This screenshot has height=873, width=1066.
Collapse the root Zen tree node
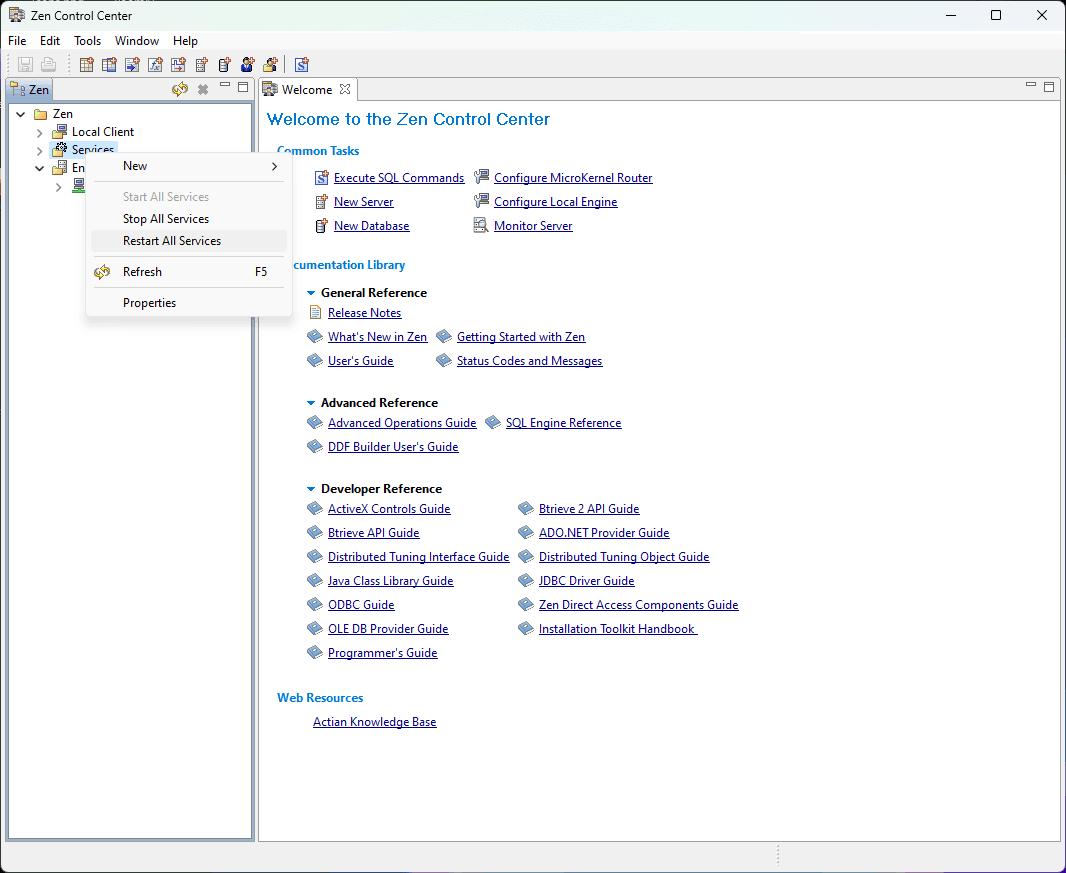pyautogui.click(x=21, y=114)
